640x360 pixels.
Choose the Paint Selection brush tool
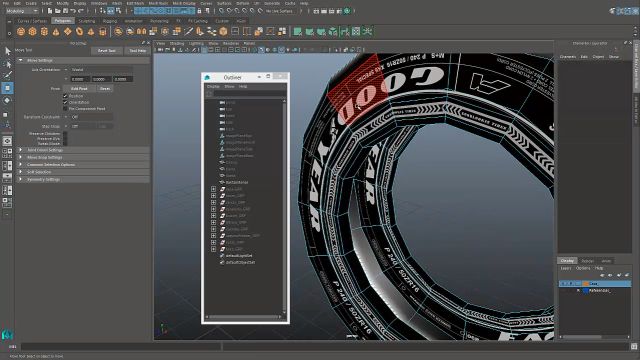pyautogui.click(x=7, y=75)
